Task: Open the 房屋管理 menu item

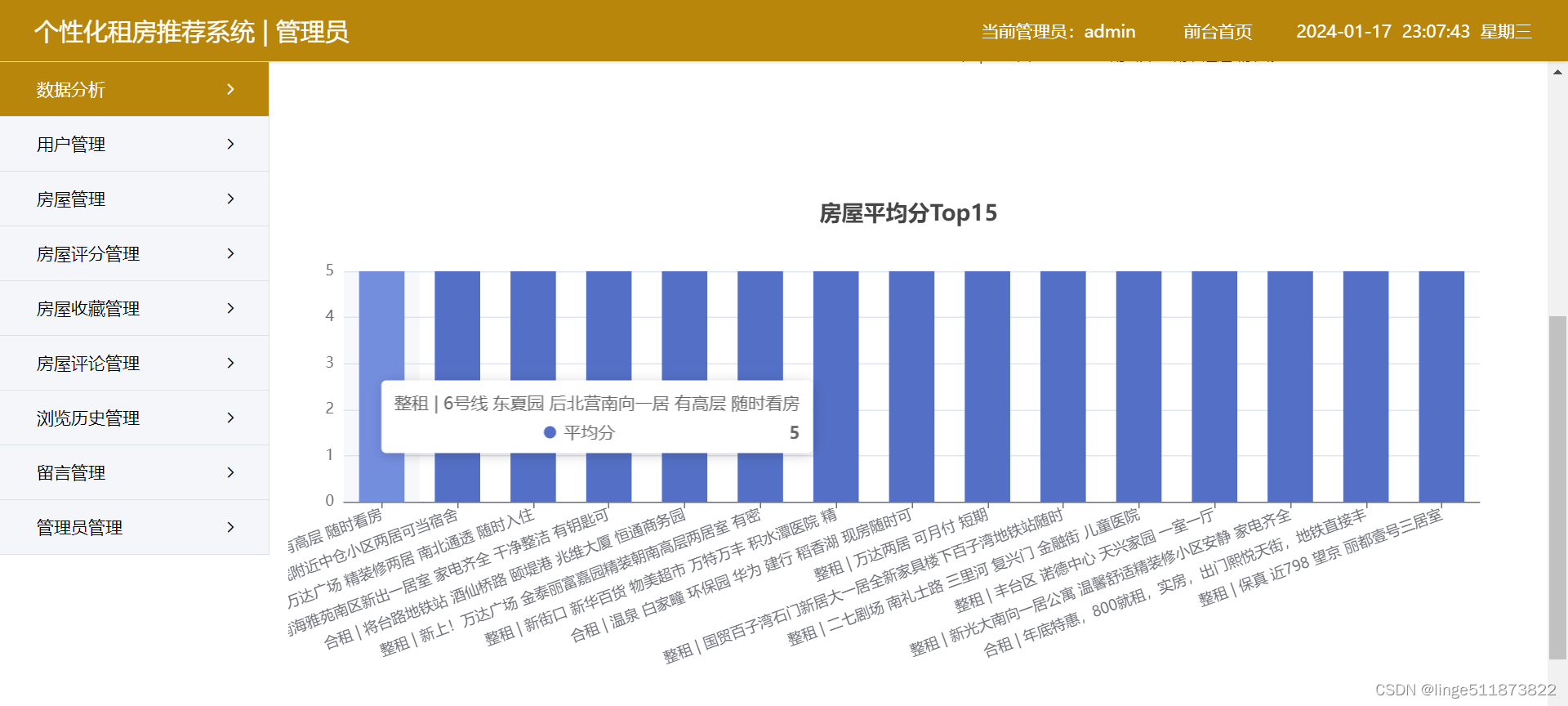Action: [x=134, y=199]
